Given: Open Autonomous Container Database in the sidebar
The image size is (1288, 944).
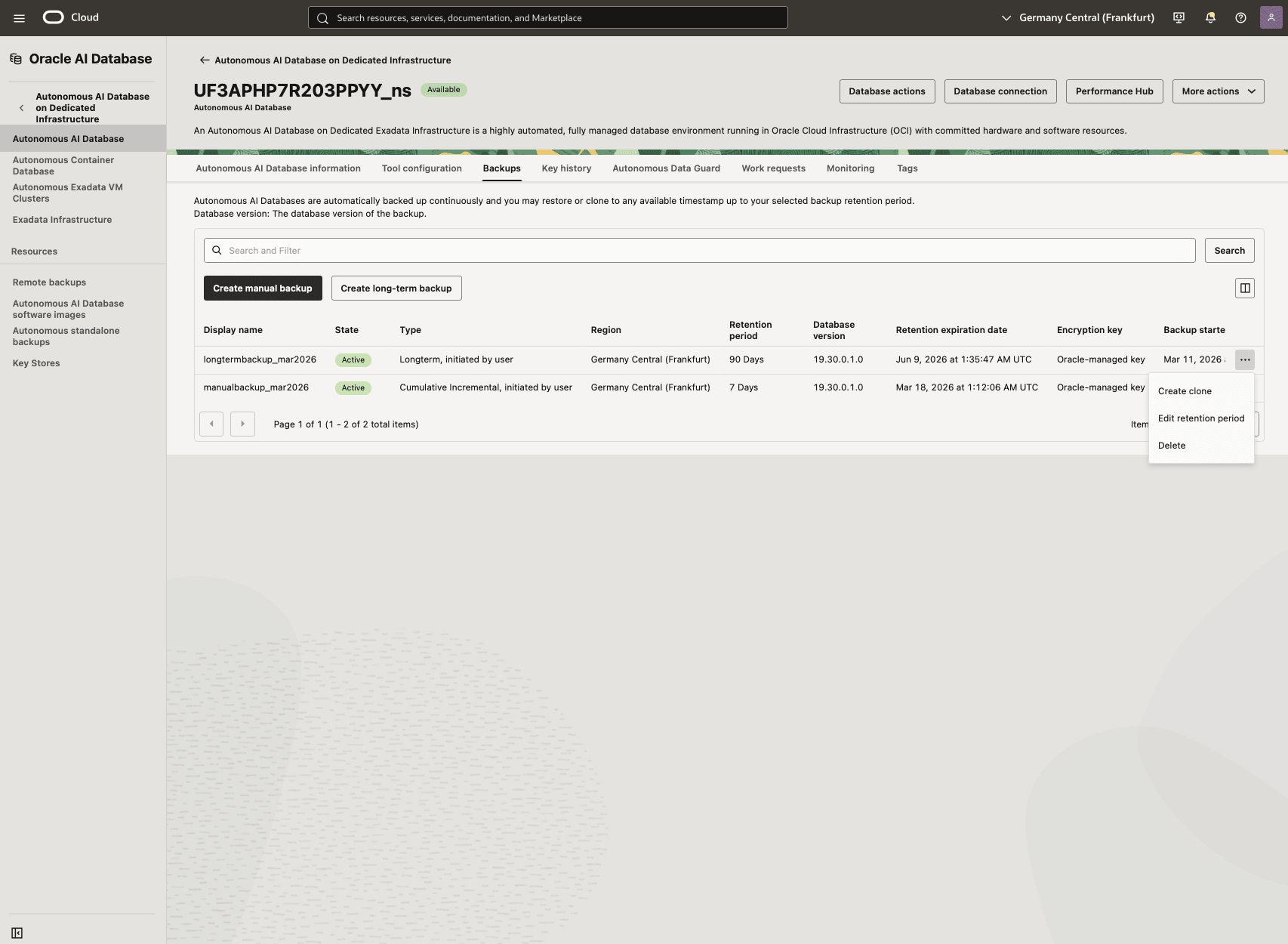Looking at the screenshot, I should pyautogui.click(x=63, y=165).
